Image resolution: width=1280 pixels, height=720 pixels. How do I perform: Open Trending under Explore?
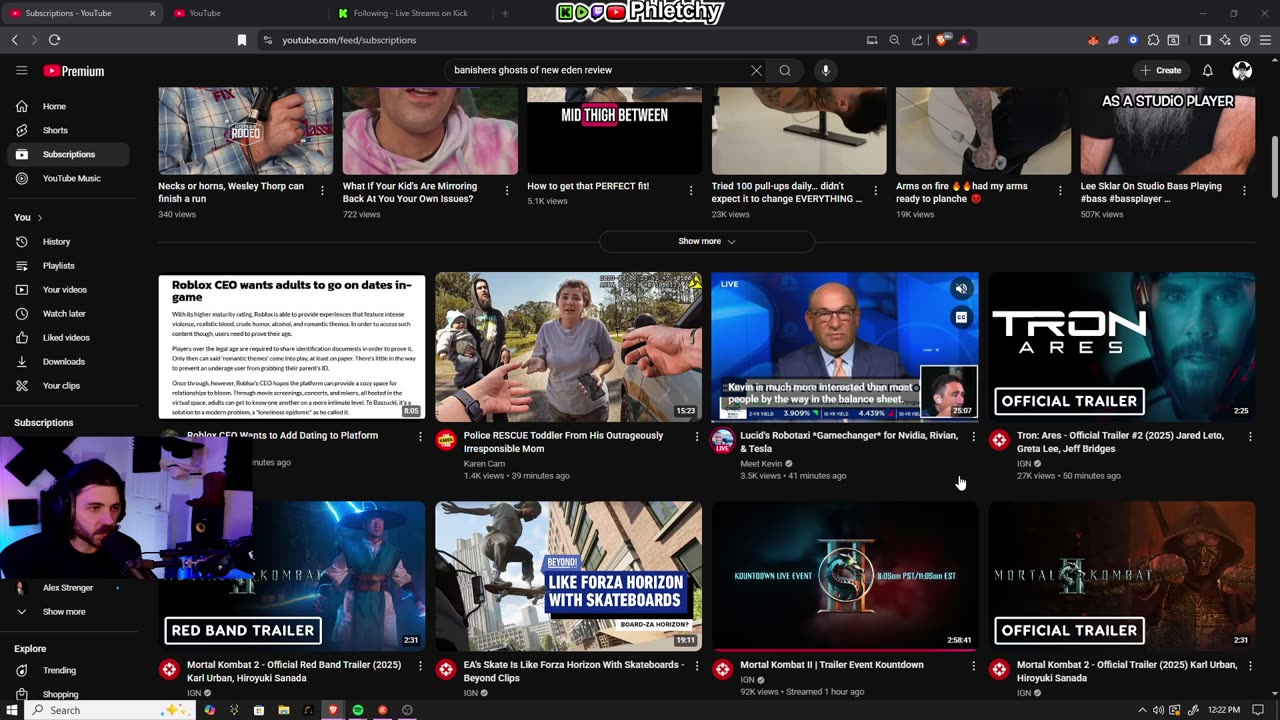pyautogui.click(x=68, y=670)
